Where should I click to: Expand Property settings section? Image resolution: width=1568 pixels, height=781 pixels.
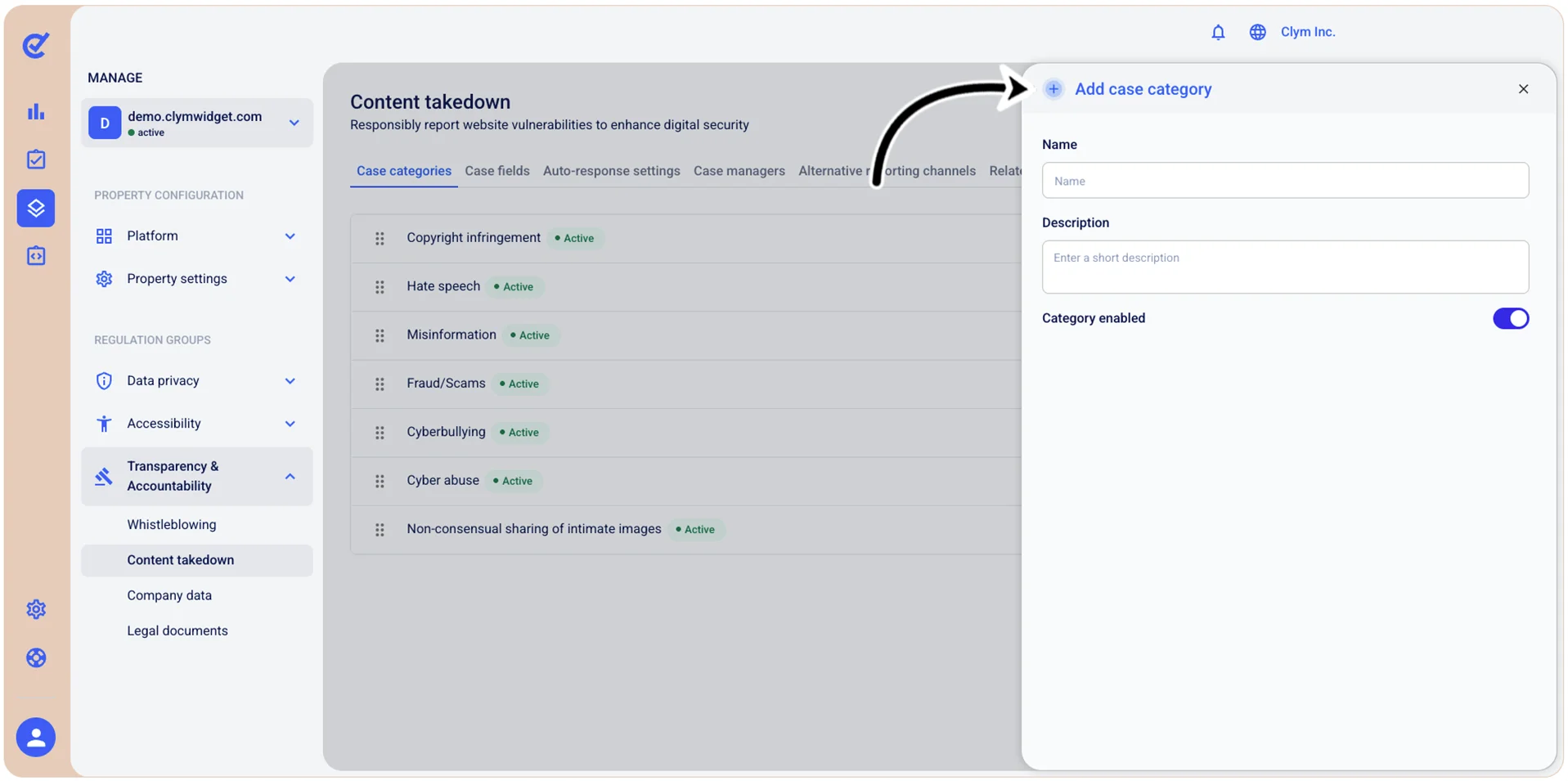[x=197, y=279]
